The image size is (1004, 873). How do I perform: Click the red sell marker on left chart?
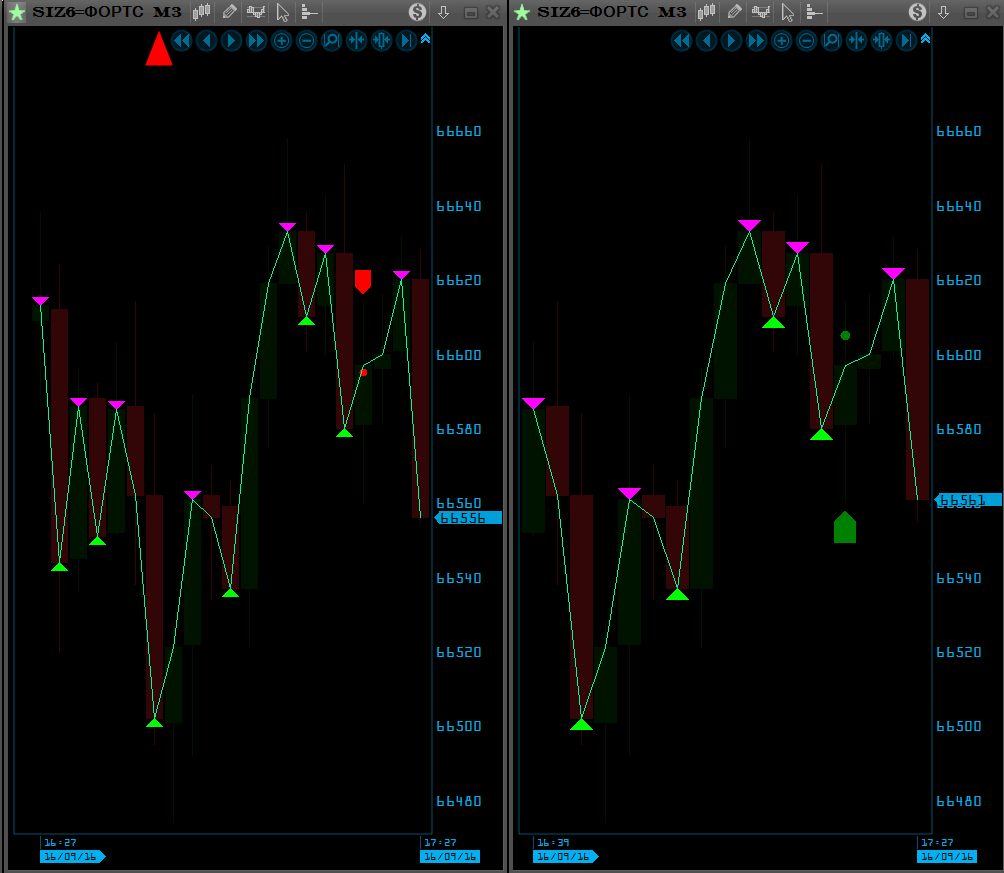click(x=363, y=281)
